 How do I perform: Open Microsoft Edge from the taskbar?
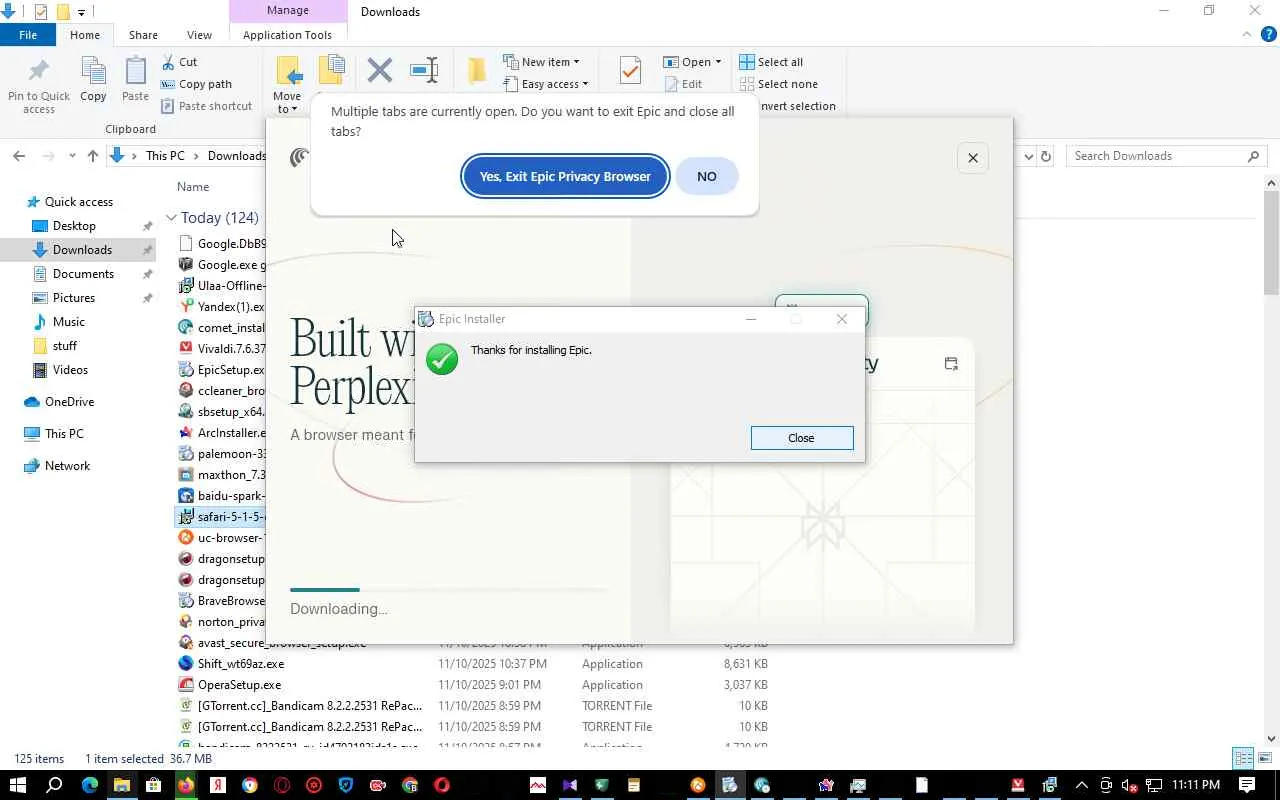(x=90, y=785)
